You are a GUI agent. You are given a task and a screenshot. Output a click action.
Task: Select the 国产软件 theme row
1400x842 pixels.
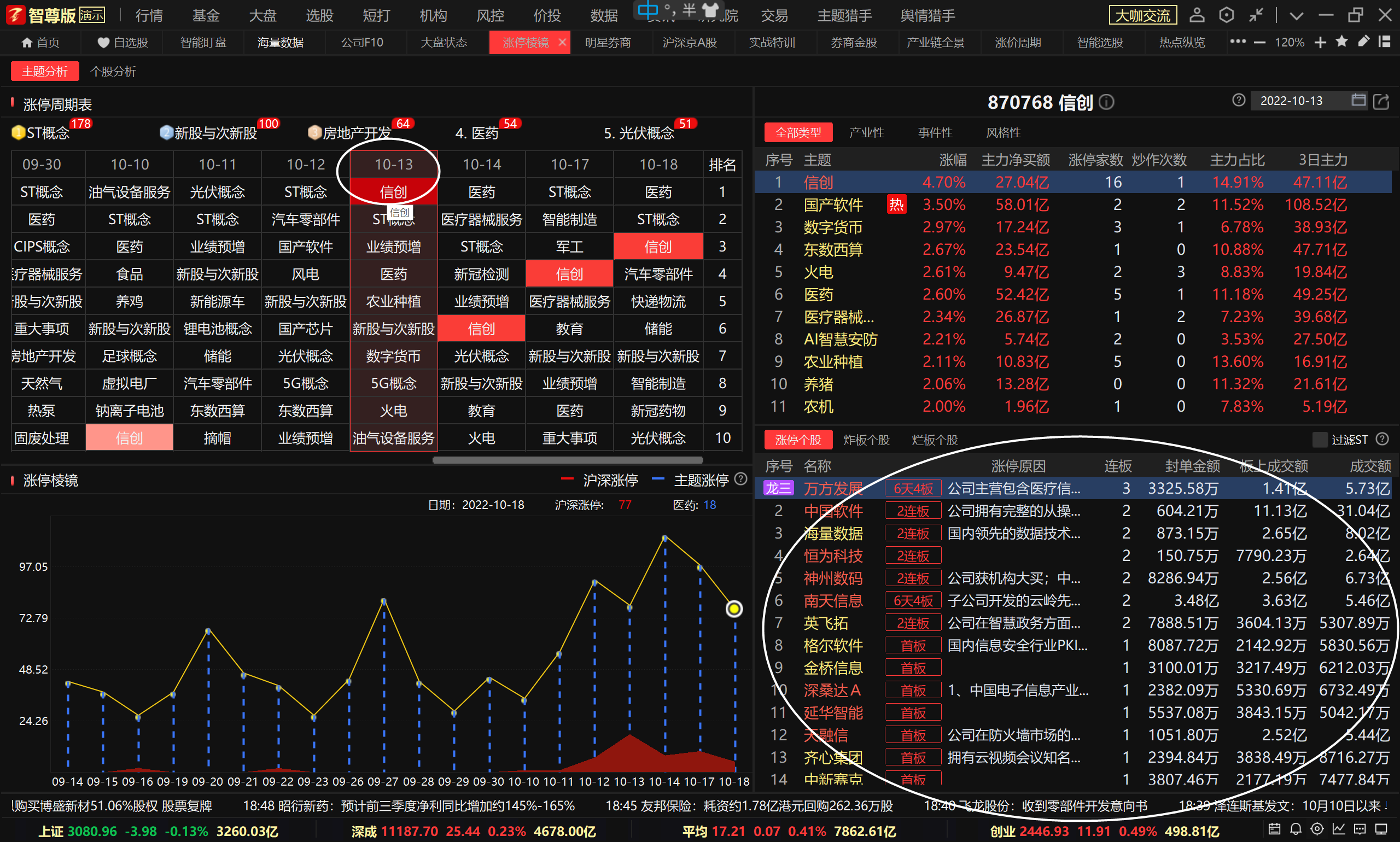(1072, 205)
